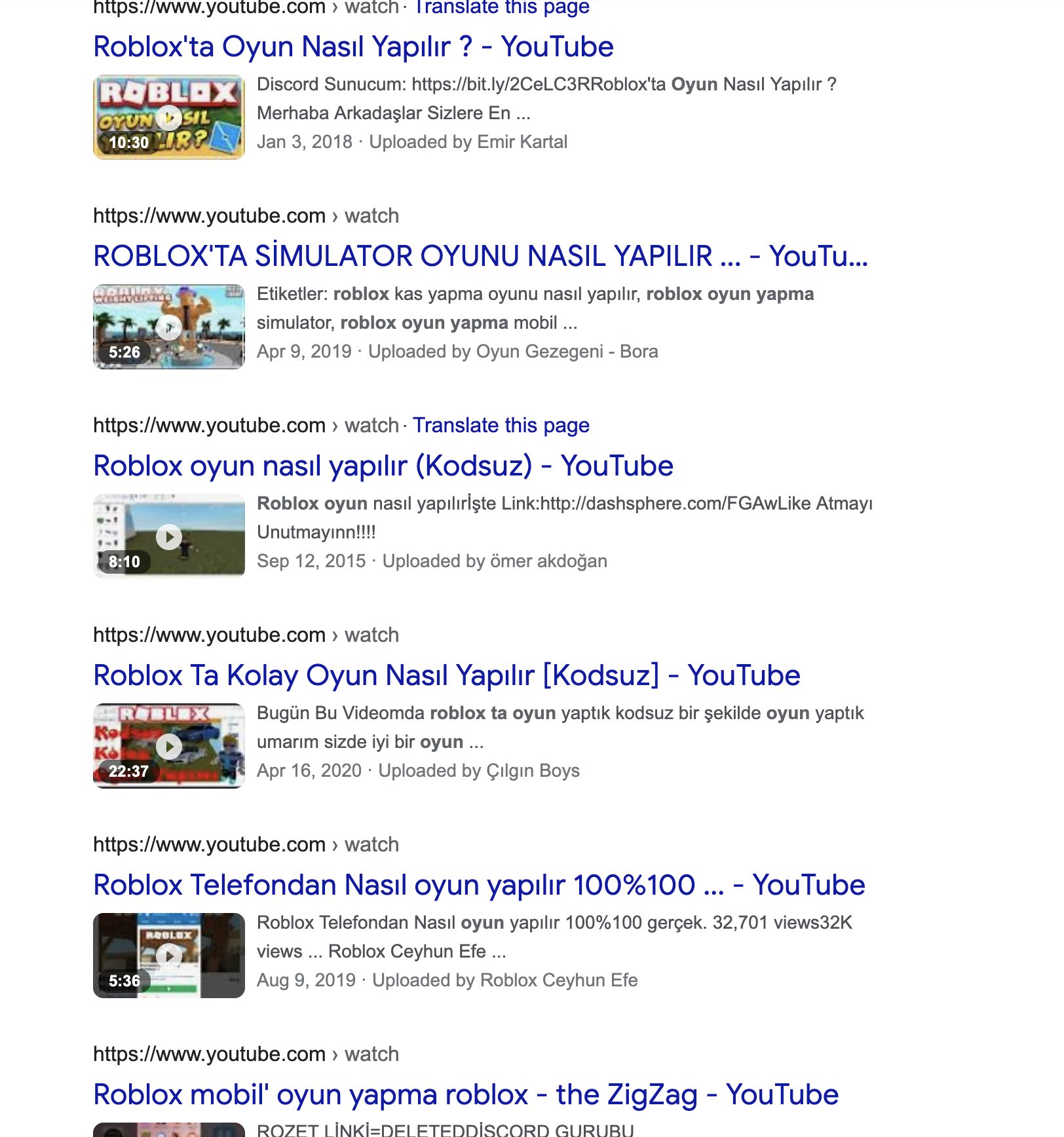Click 'Translate this page' in the topmost result
This screenshot has height=1137, width=1064.
tap(501, 8)
